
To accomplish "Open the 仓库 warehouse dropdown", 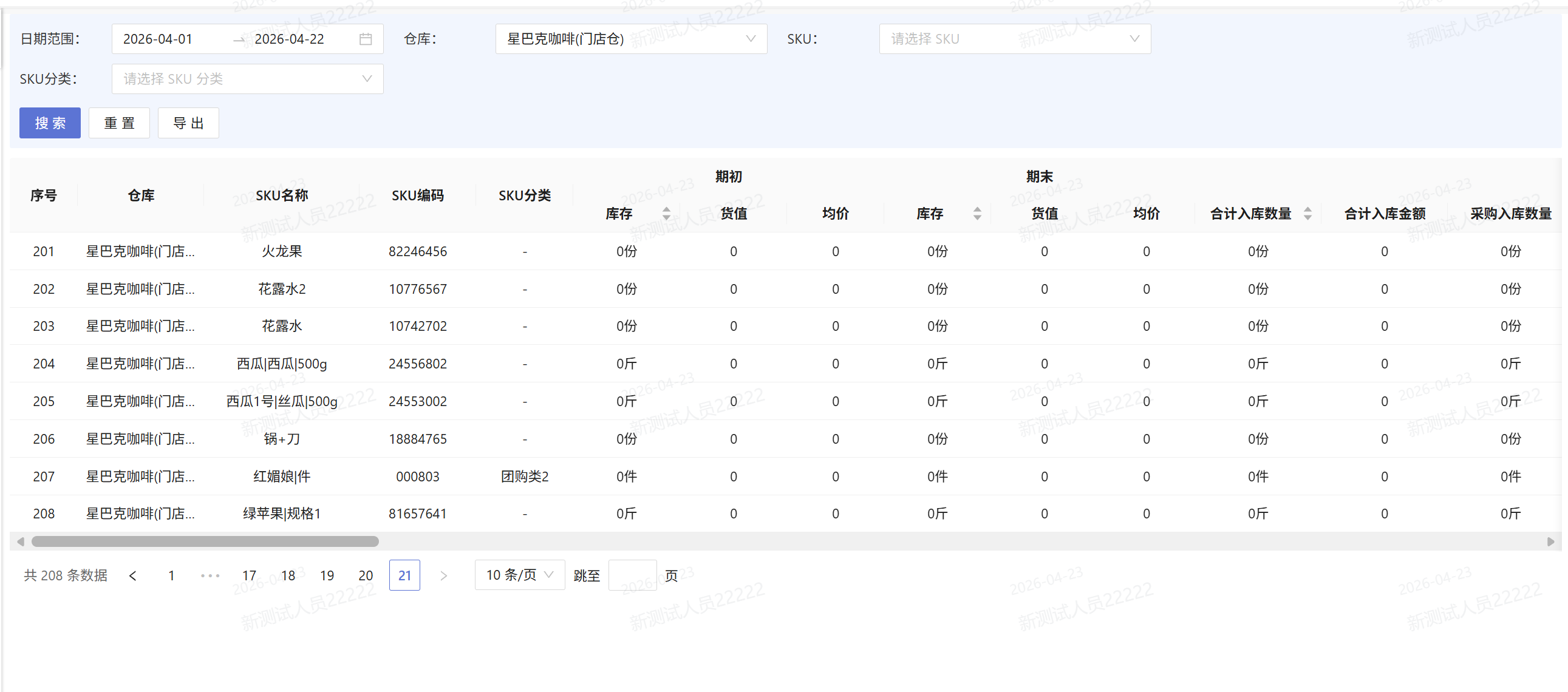I will (x=630, y=39).
